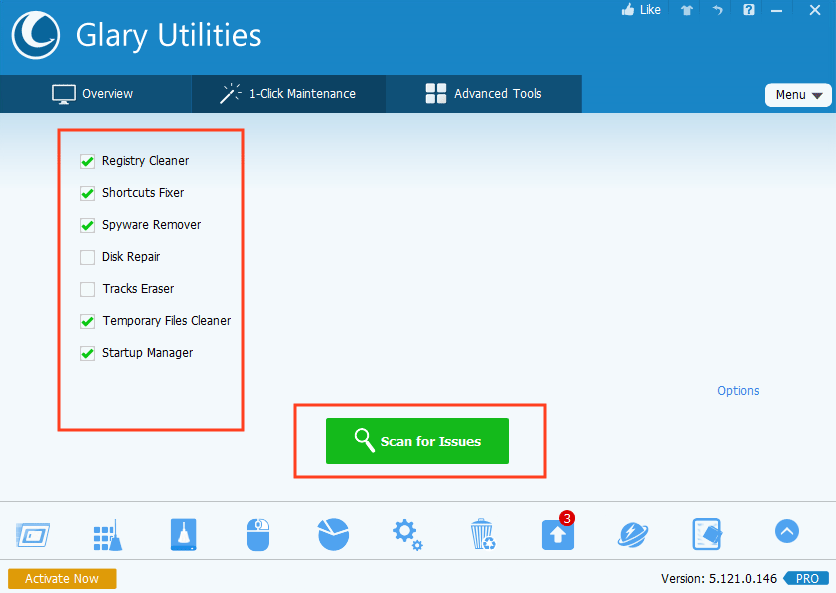
Task: Start the Scan for Issues button
Action: point(417,441)
